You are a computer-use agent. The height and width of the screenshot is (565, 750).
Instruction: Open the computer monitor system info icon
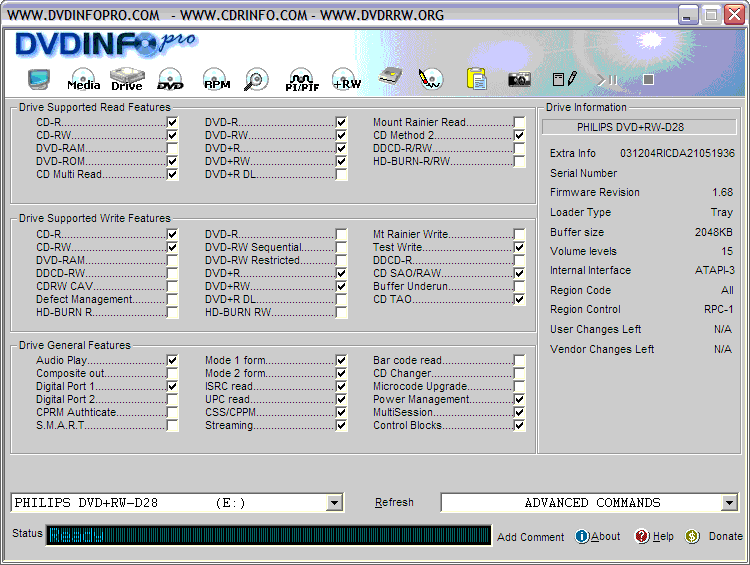click(x=38, y=79)
